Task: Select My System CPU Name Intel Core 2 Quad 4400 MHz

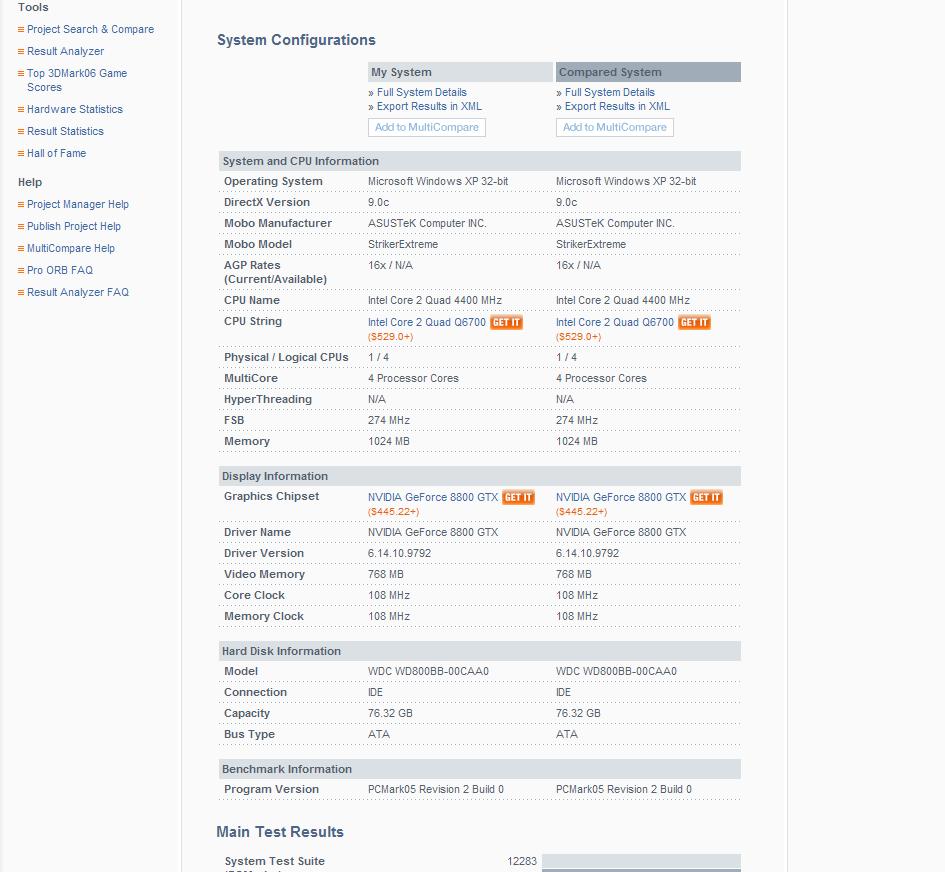Action: (x=435, y=301)
